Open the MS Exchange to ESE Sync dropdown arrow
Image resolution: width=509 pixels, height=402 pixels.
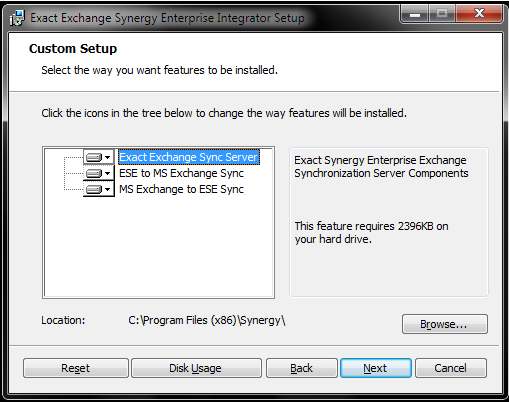(x=107, y=189)
